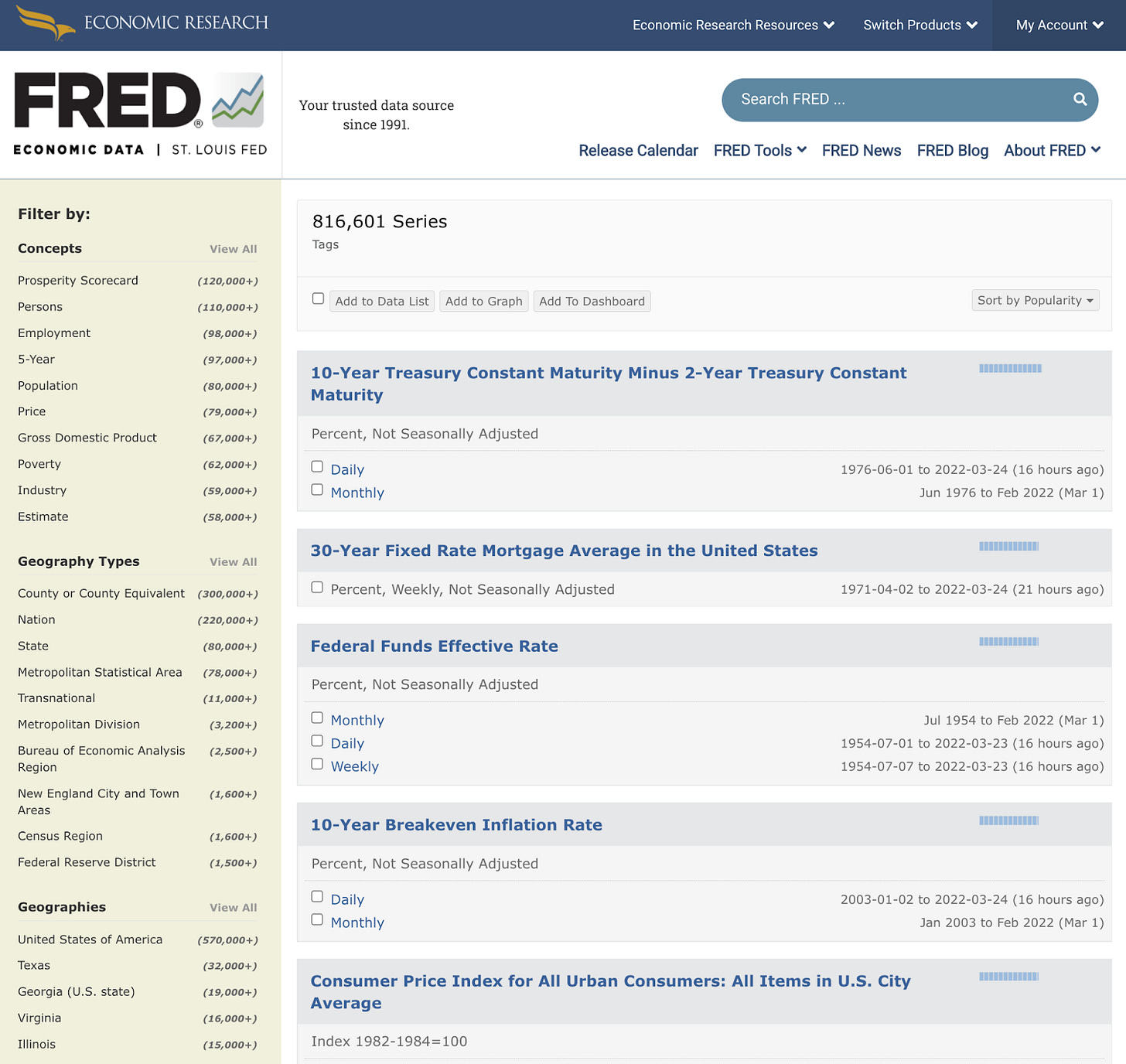Click popularity bar for Consumer Price Index series
Viewport: 1126px width, 1064px height.
click(x=1008, y=976)
